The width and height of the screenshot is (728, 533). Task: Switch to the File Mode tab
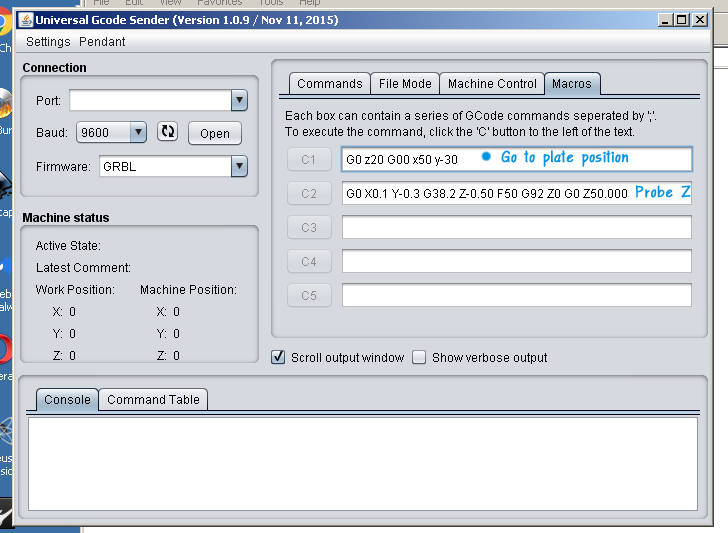tap(405, 84)
